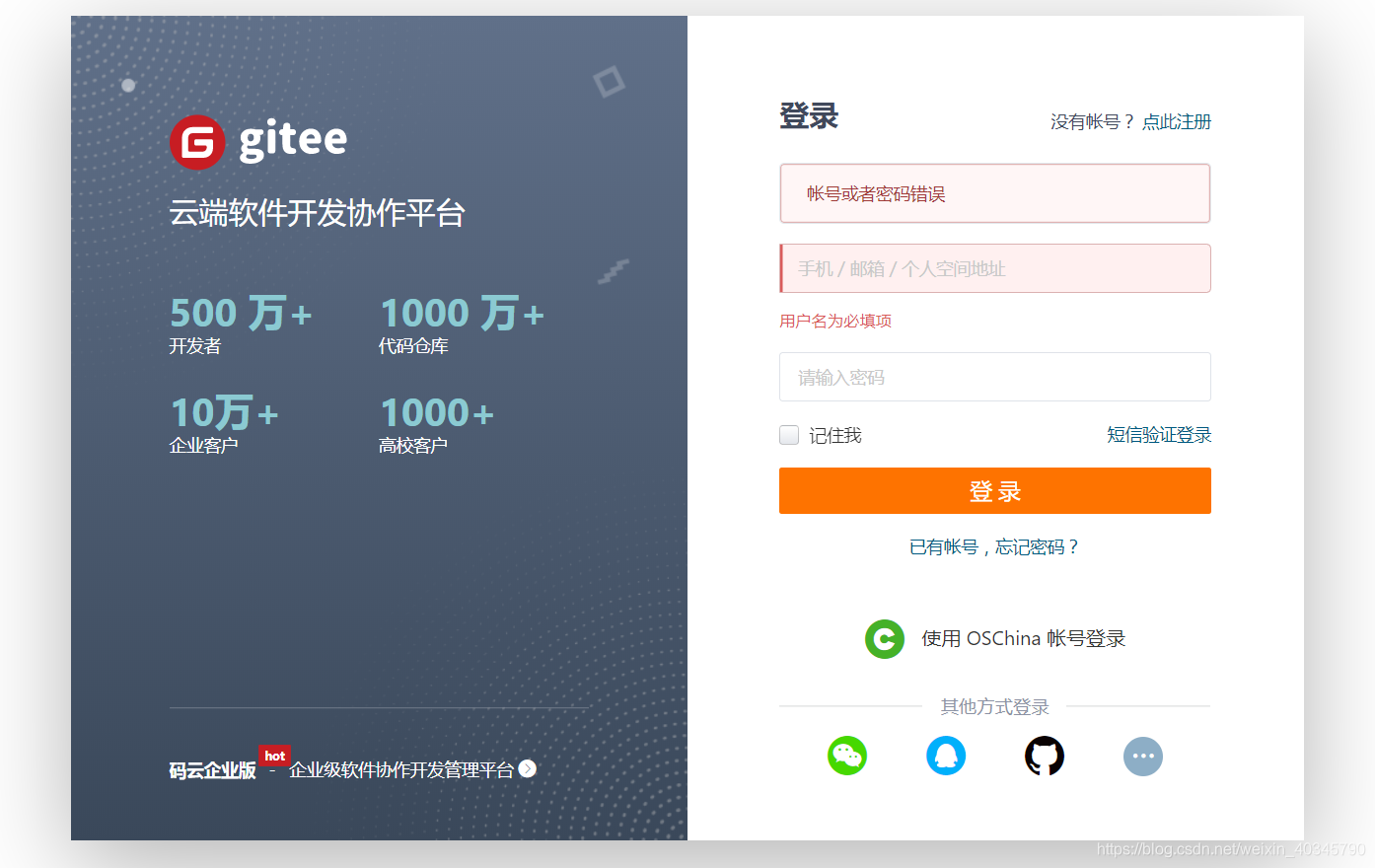Focus the 请输入密码 password field
1375x868 pixels.
coord(994,377)
